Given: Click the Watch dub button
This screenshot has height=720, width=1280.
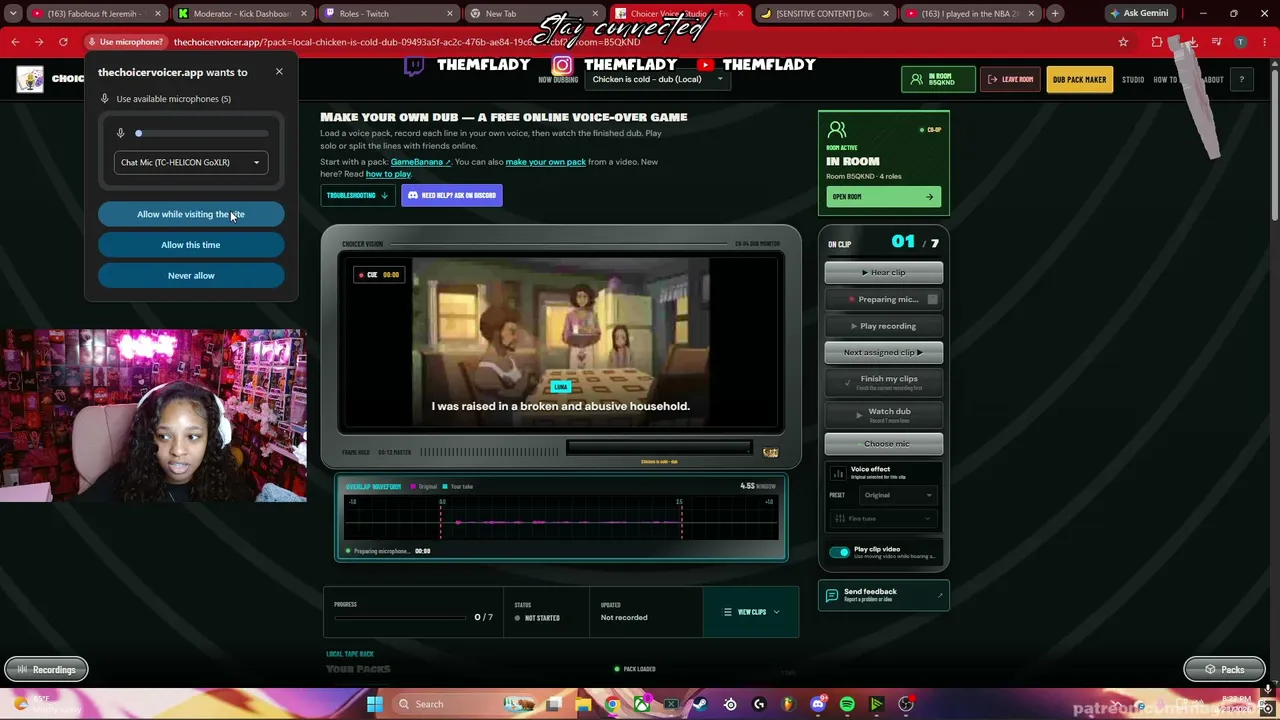Looking at the screenshot, I should [x=883, y=414].
